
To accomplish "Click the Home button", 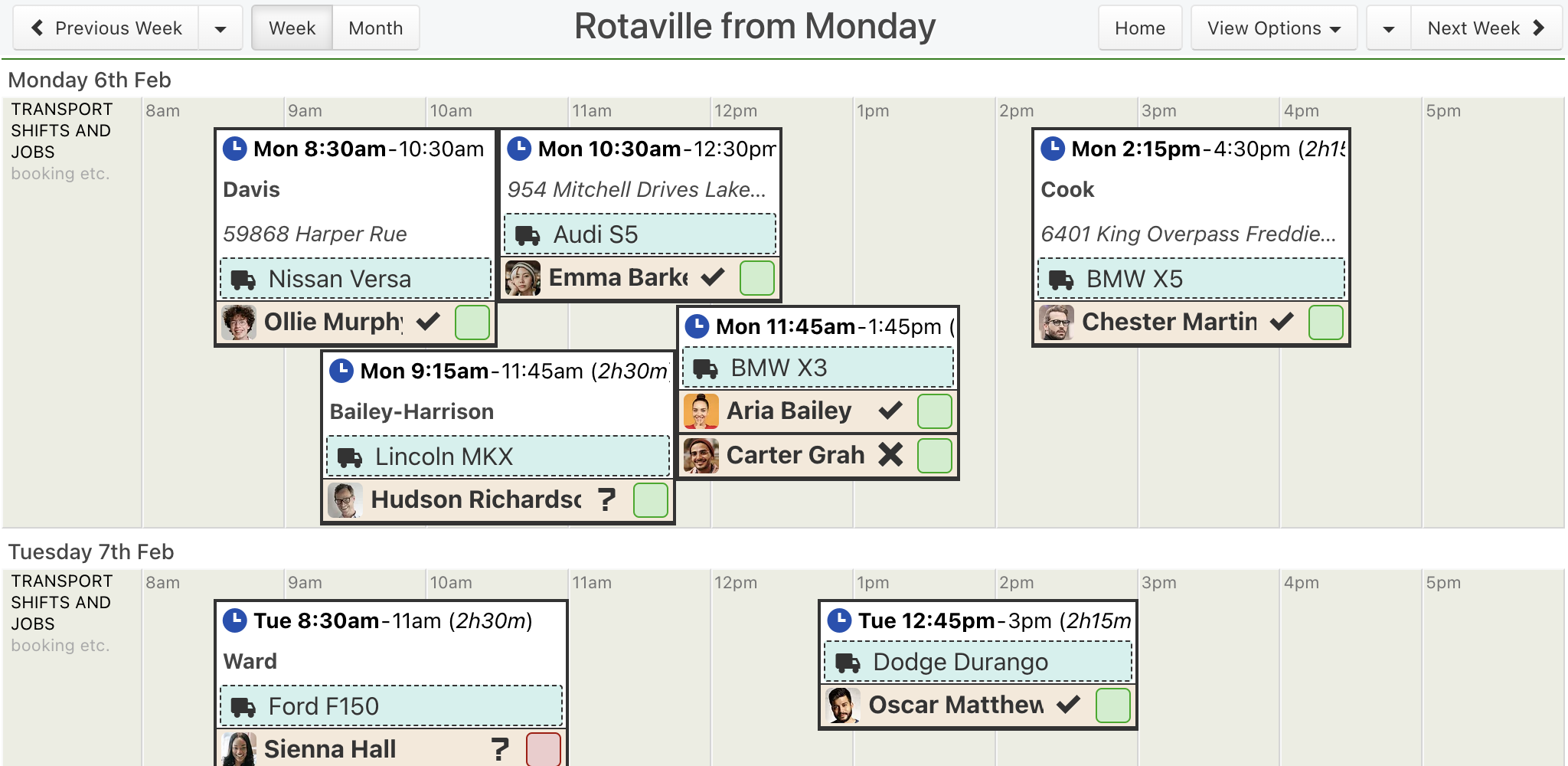I will pos(1140,28).
